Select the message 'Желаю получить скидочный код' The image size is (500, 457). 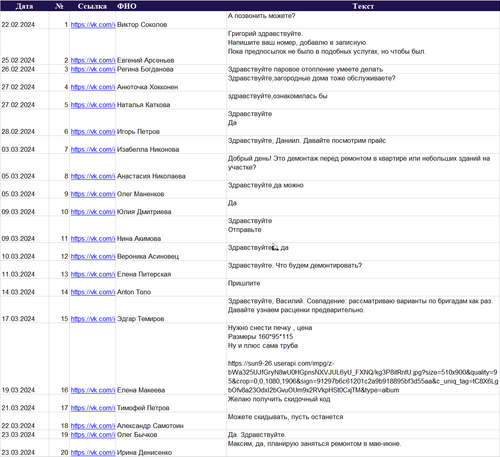tap(363, 404)
